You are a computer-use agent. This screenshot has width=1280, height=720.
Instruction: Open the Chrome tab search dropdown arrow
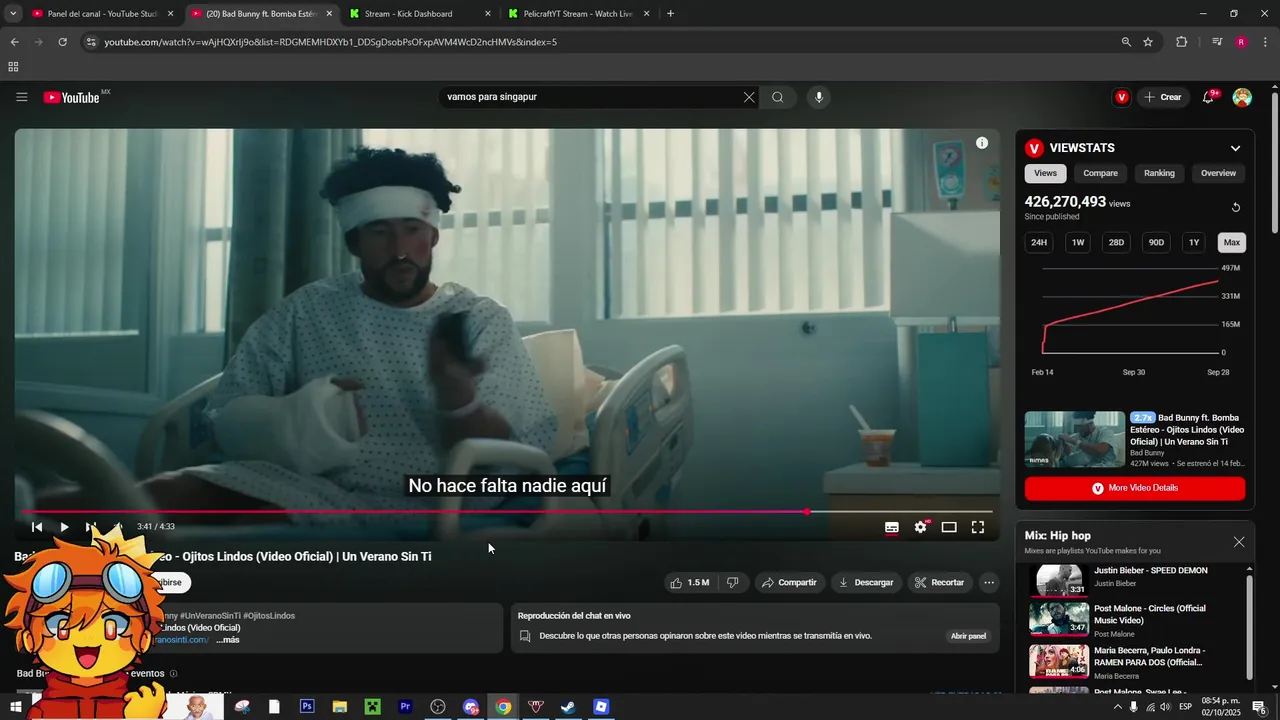click(x=13, y=14)
